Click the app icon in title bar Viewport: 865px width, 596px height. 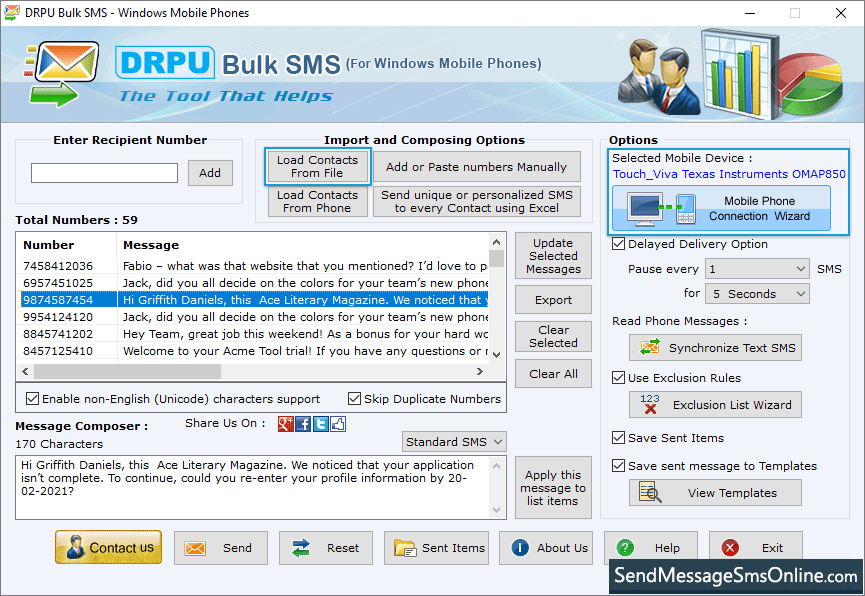pos(12,13)
